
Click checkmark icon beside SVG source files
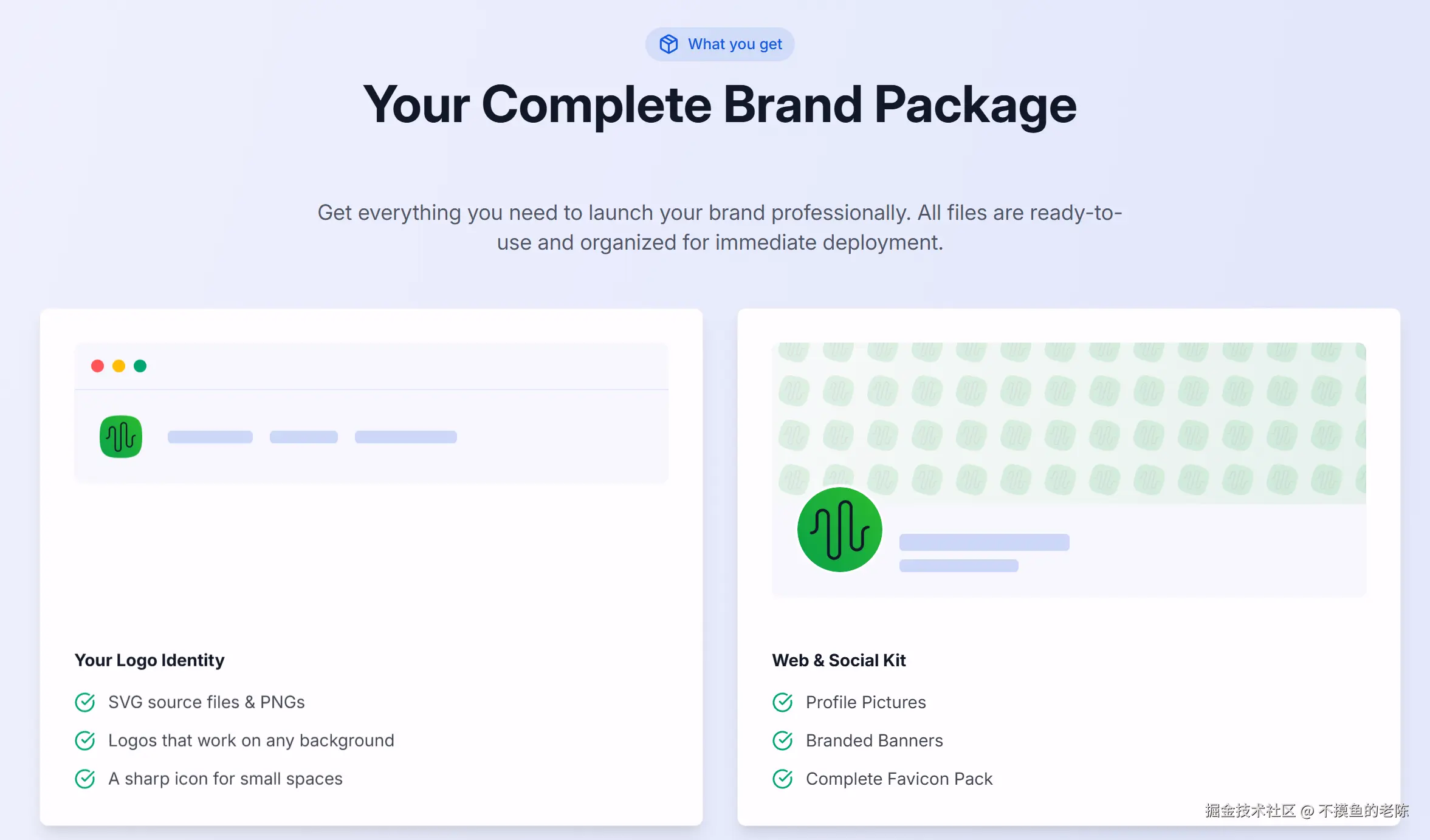pos(85,702)
